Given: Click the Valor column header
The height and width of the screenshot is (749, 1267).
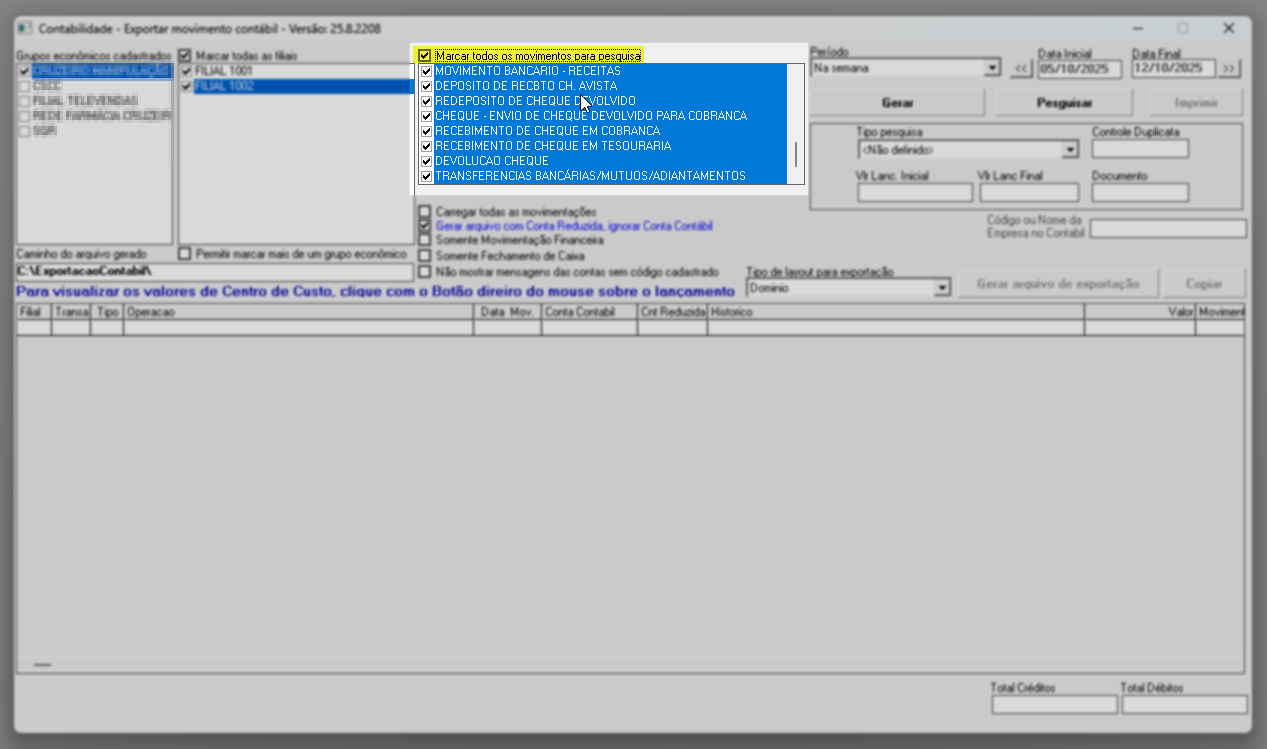Looking at the screenshot, I should coord(1140,312).
